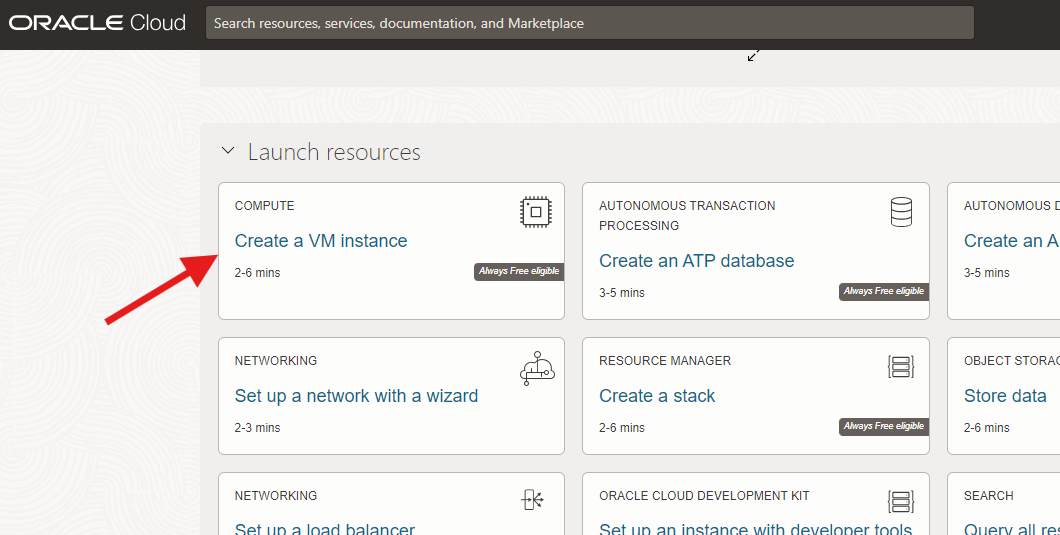Focus the search resources and services field
This screenshot has width=1060, height=535.
click(x=589, y=23)
